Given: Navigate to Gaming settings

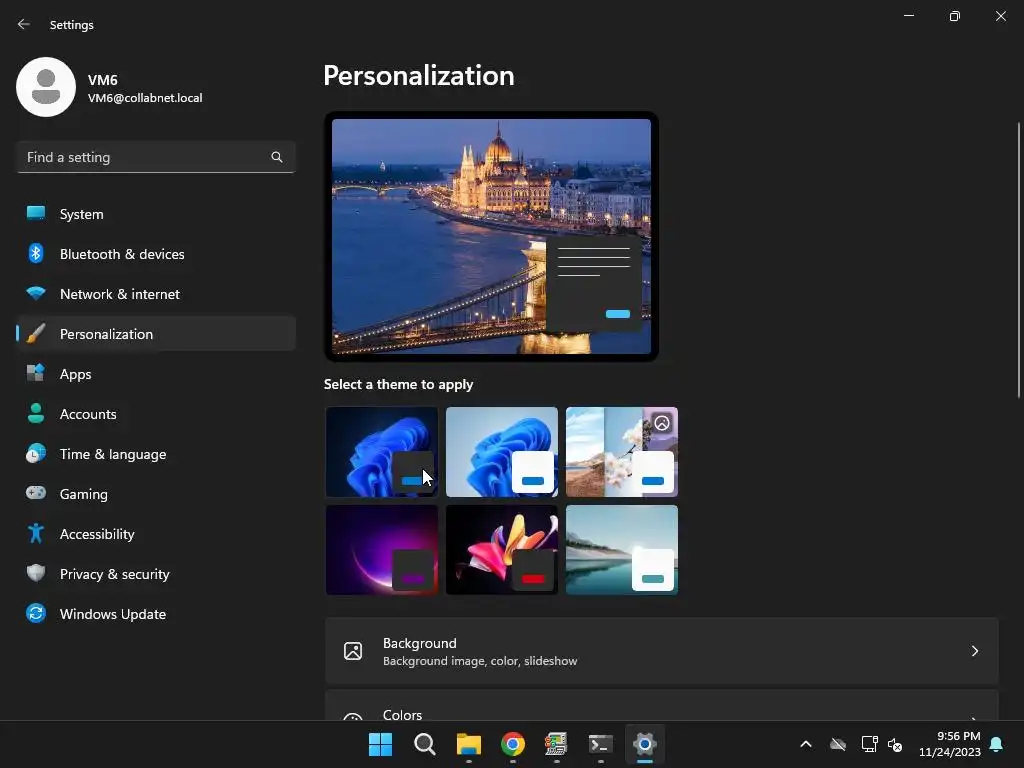Looking at the screenshot, I should tap(156, 493).
